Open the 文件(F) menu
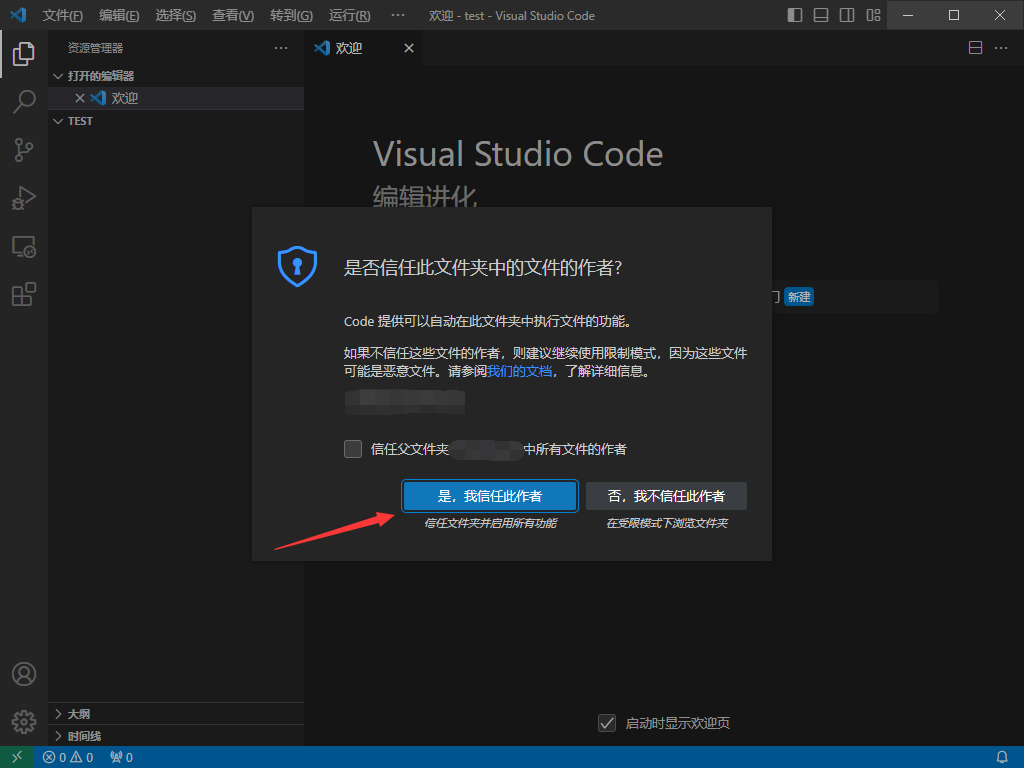Viewport: 1024px width, 768px height. pos(63,16)
